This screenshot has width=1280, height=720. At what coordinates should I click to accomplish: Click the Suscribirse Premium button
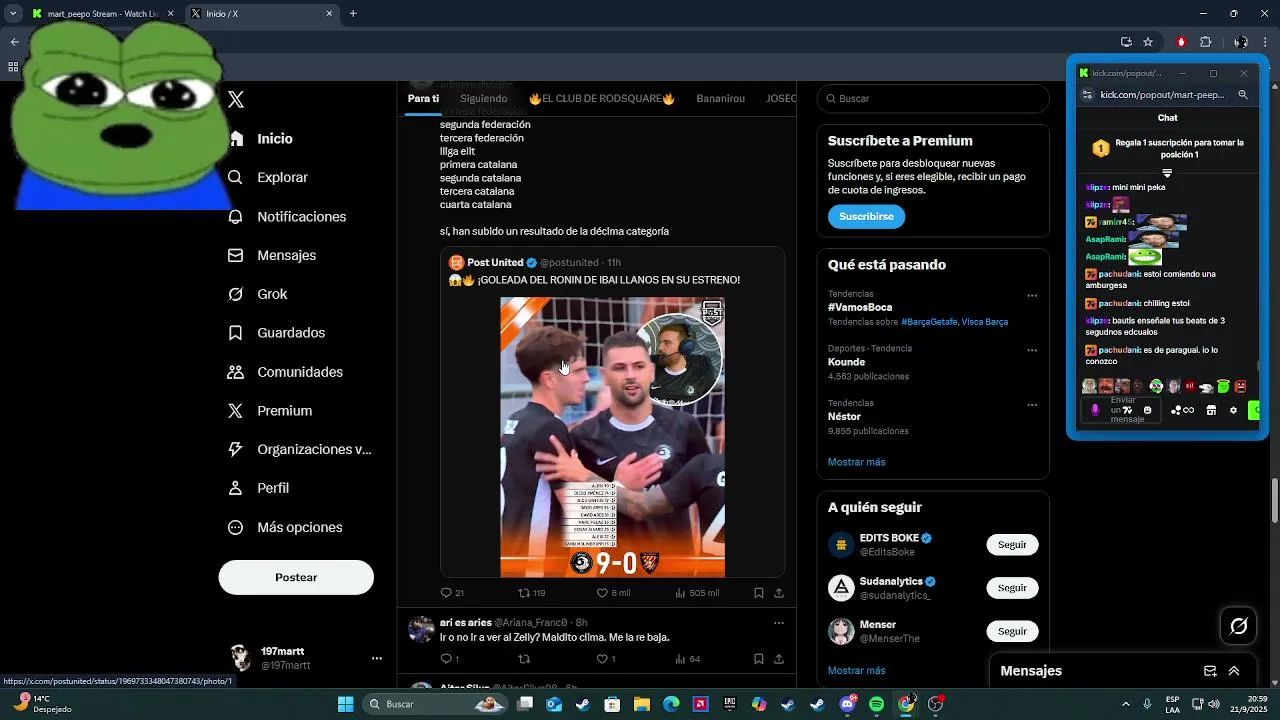tap(866, 216)
